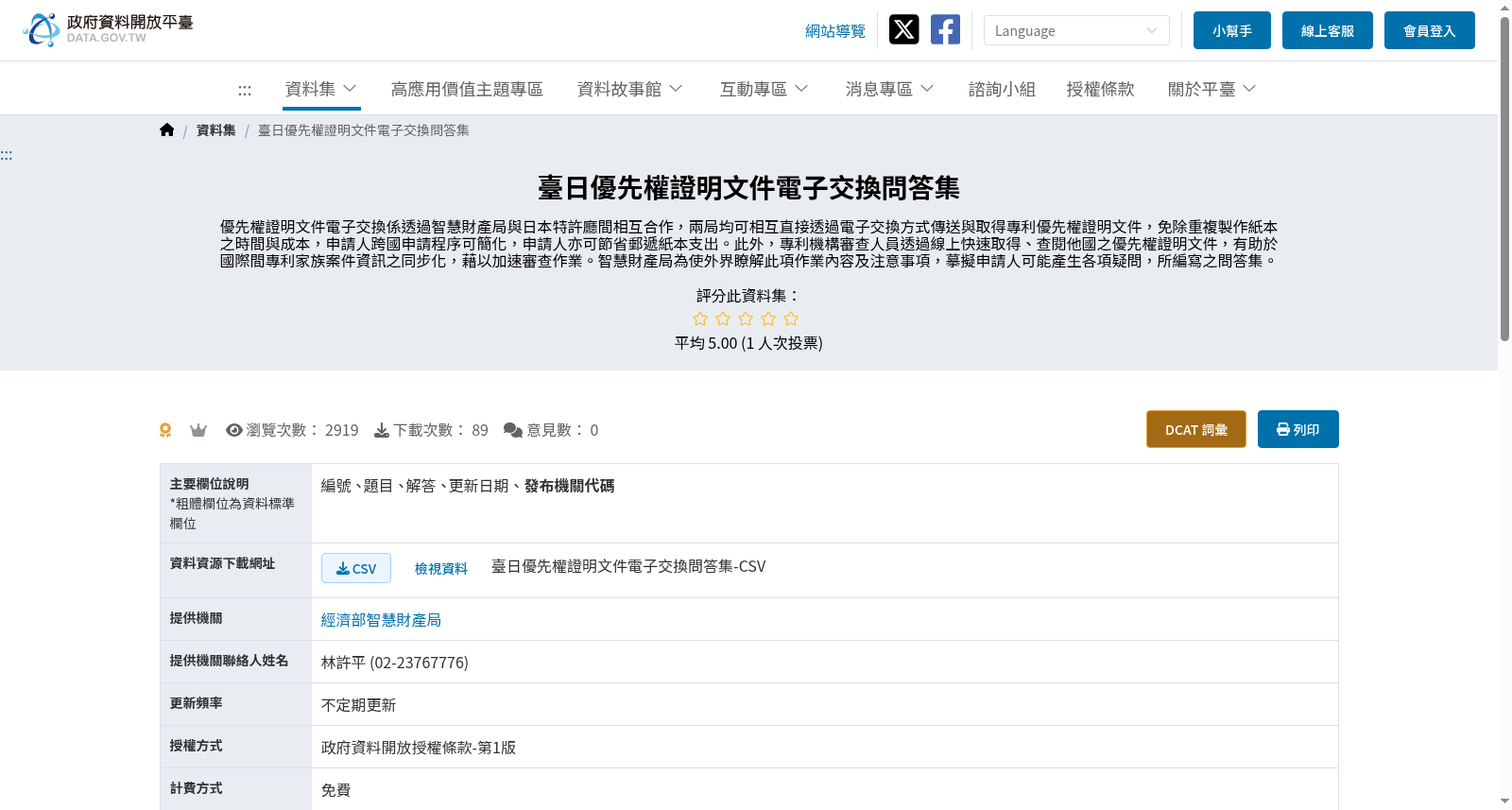Image resolution: width=1512 pixels, height=810 pixels.
Task: Click the 小幫手 button
Action: point(1232,30)
